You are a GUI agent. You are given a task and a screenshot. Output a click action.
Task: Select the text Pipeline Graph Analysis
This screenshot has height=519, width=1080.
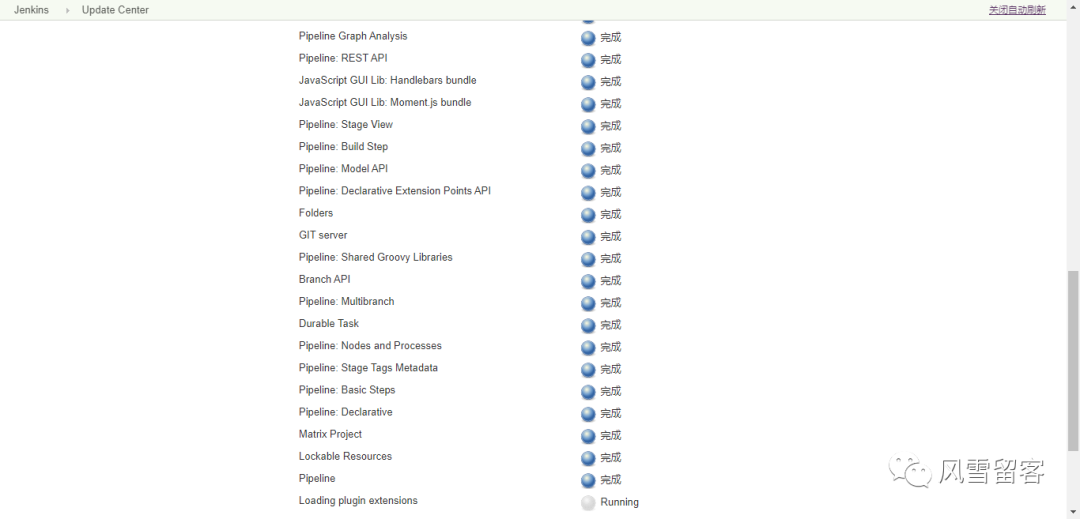pyautogui.click(x=353, y=36)
